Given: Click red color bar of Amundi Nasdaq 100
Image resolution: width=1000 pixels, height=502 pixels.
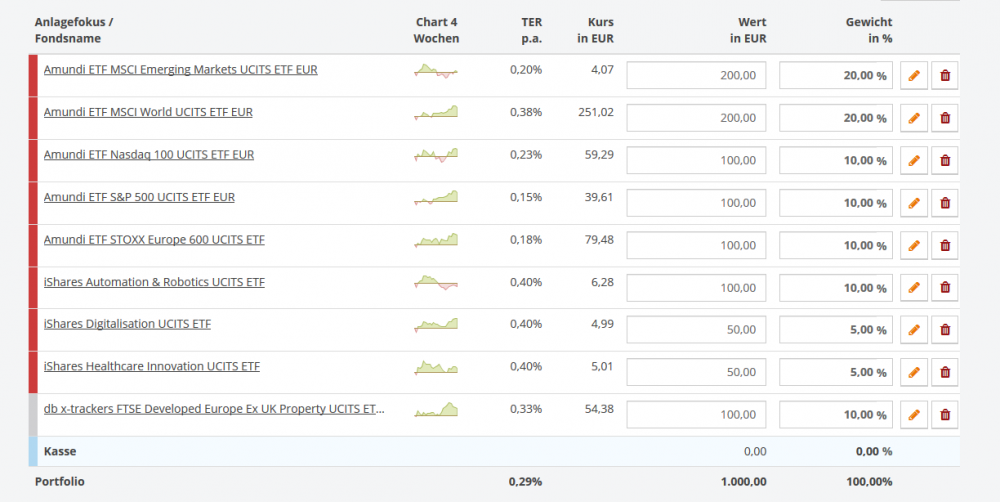Looking at the screenshot, I should [x=33, y=160].
